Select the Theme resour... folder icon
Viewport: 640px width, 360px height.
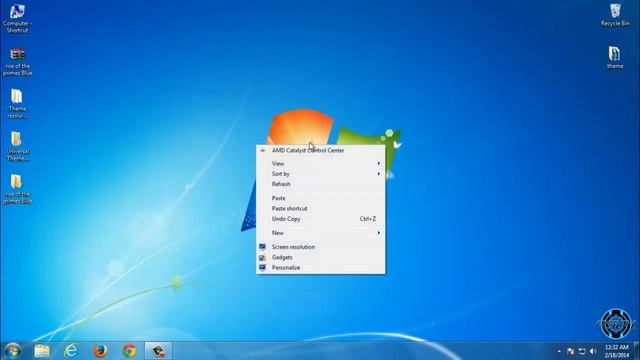click(x=17, y=104)
